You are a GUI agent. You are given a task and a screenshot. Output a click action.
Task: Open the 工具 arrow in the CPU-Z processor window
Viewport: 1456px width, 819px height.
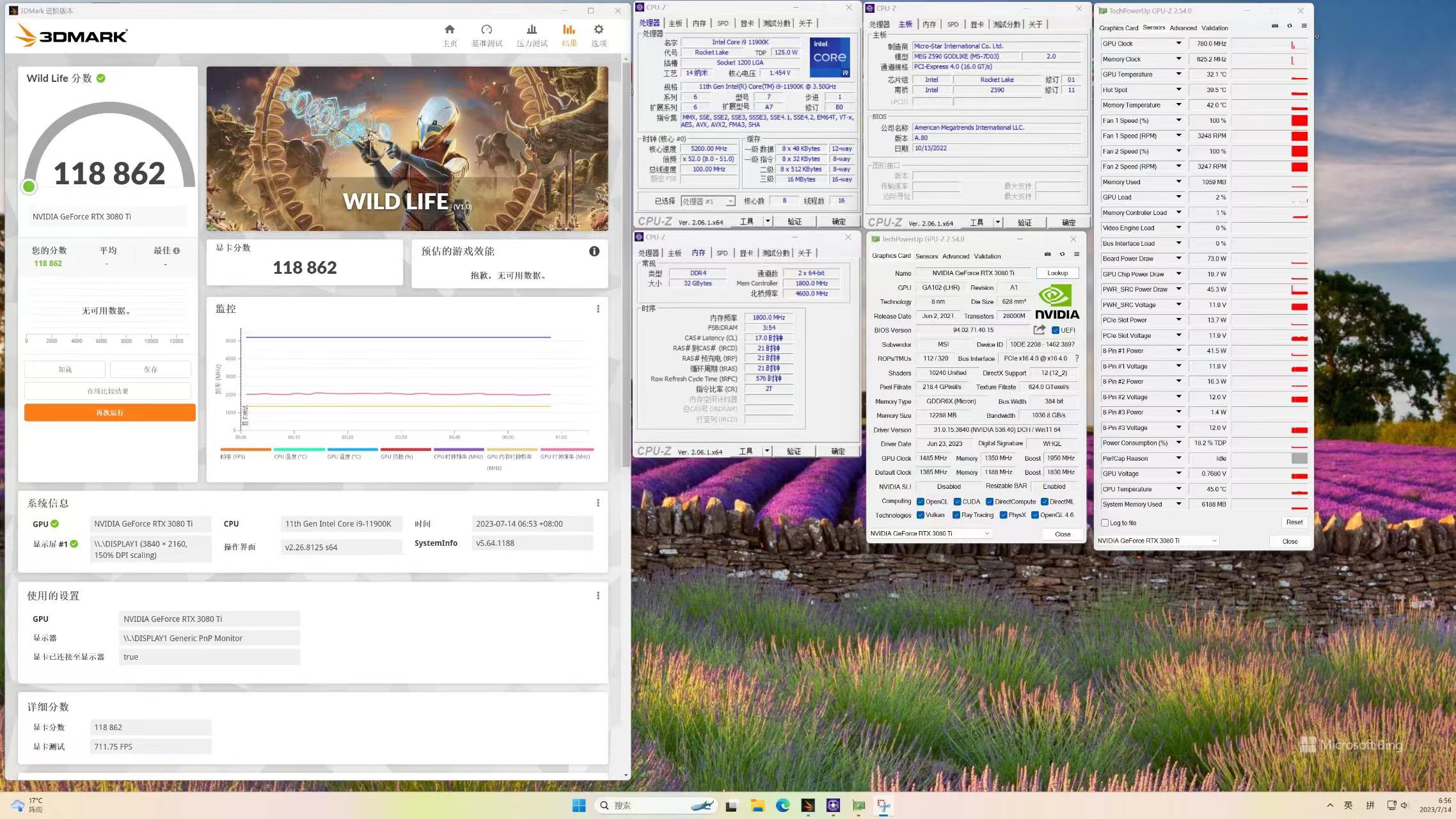tap(768, 221)
